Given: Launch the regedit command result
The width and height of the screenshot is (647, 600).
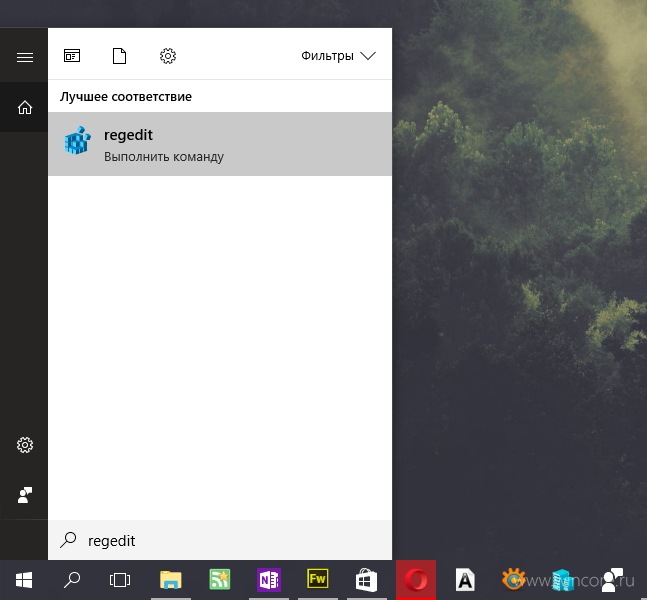Looking at the screenshot, I should tap(220, 144).
